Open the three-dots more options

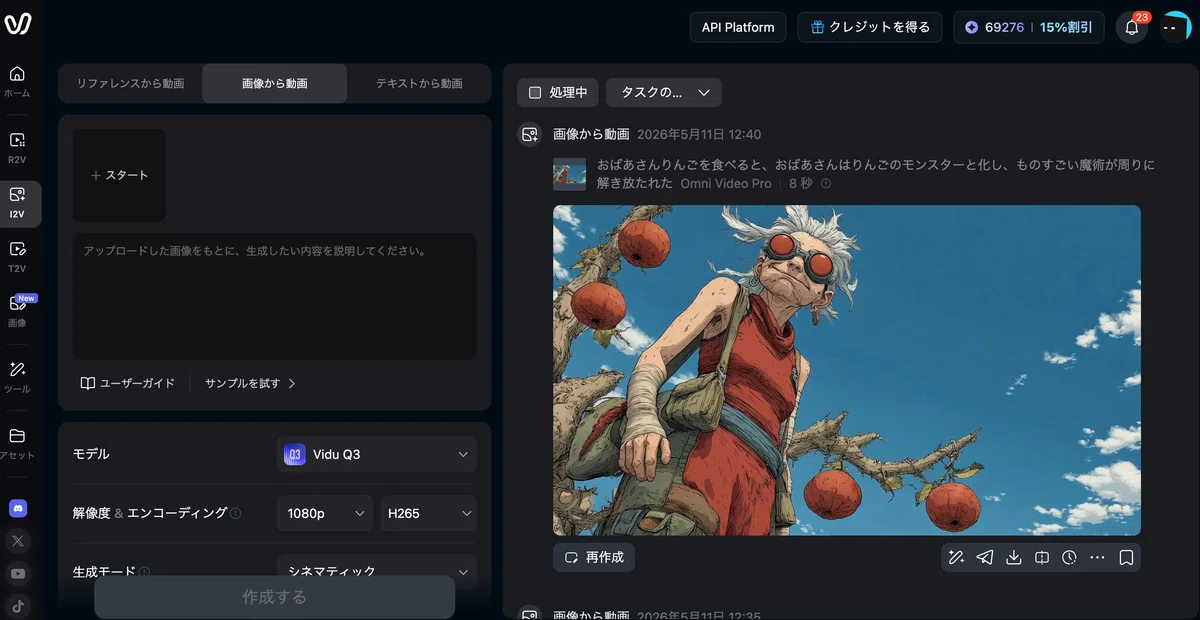tap(1097, 557)
